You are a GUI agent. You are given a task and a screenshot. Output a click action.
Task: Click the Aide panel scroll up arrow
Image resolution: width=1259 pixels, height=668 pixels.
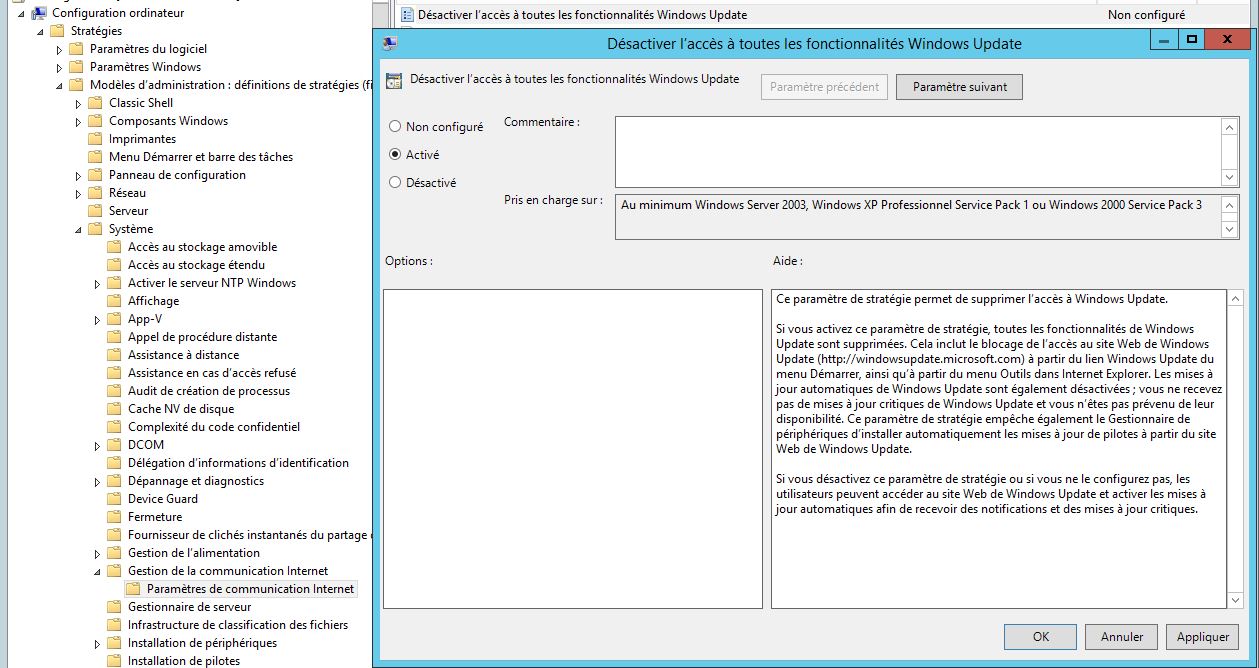(1234, 299)
